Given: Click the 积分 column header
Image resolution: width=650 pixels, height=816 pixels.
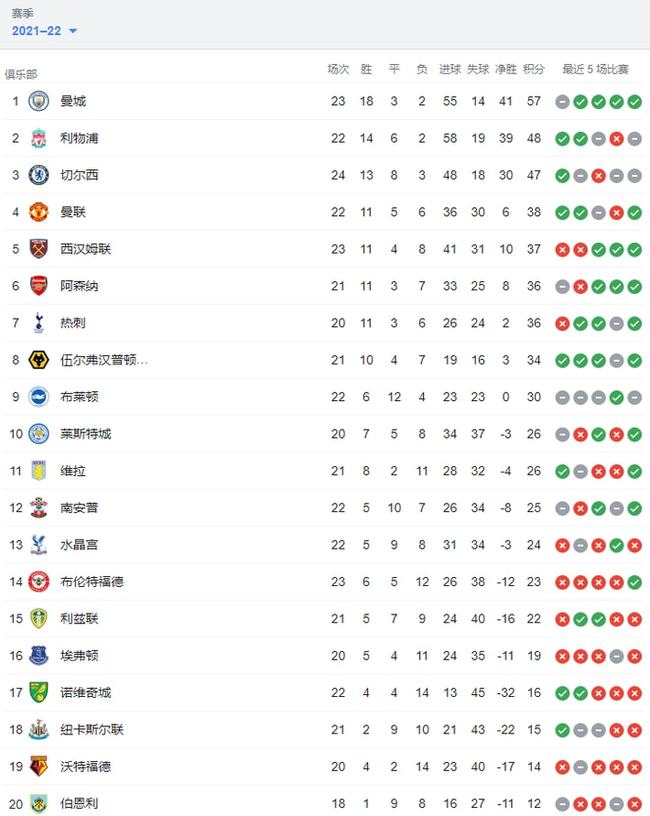Looking at the screenshot, I should (534, 69).
